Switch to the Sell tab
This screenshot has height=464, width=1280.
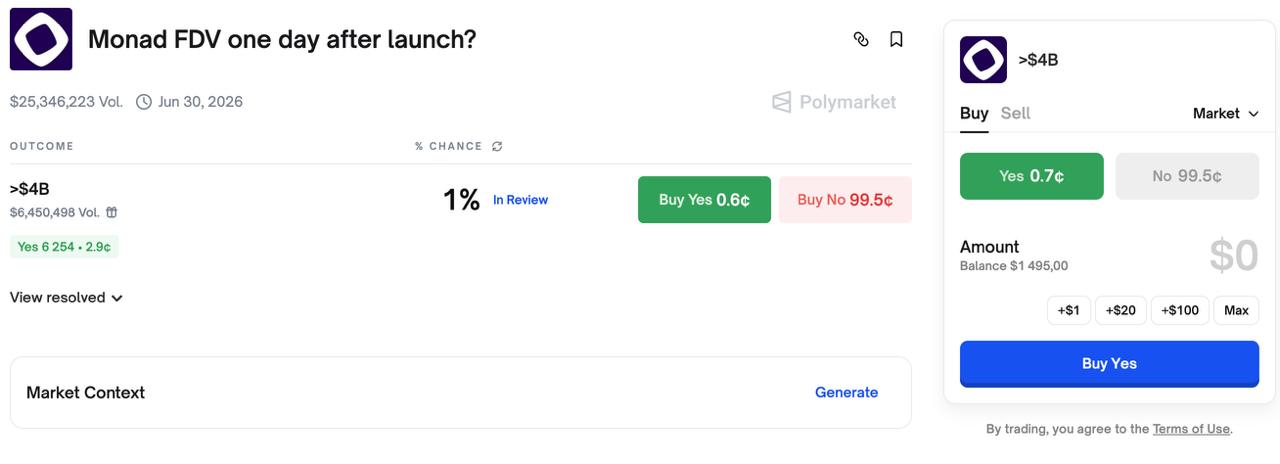(1015, 114)
